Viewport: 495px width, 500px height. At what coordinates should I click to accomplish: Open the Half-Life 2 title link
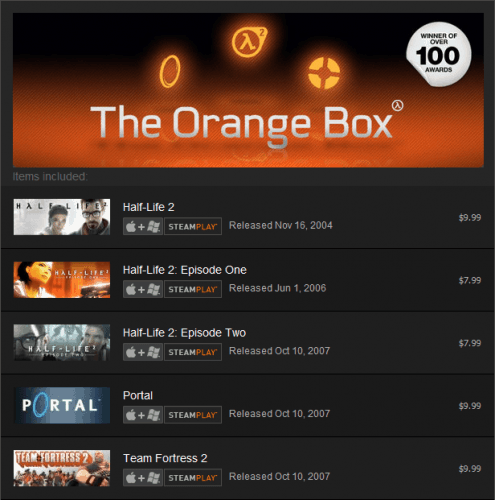(149, 207)
